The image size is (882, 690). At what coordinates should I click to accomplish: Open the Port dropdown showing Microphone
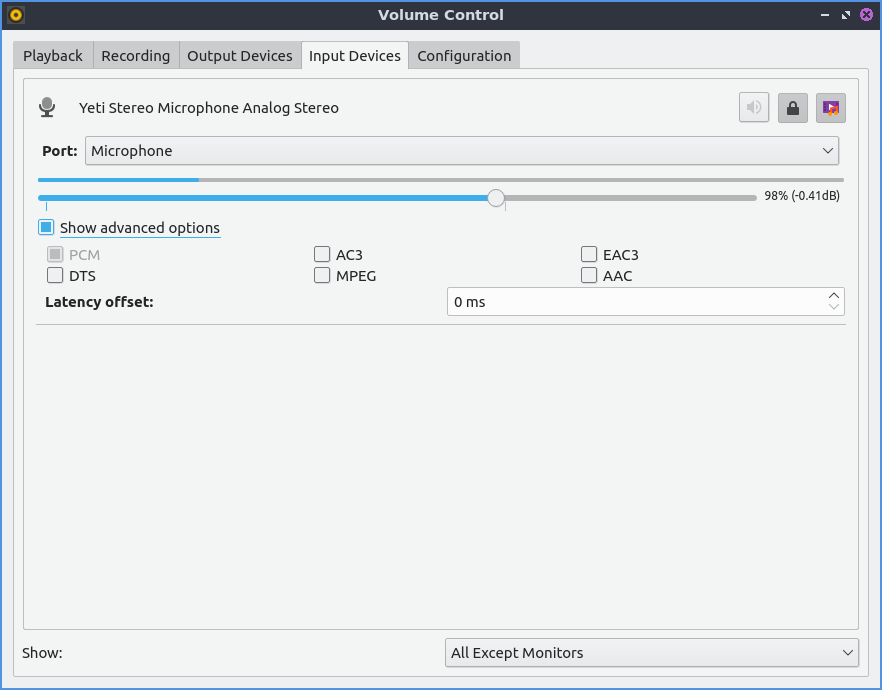coord(461,151)
